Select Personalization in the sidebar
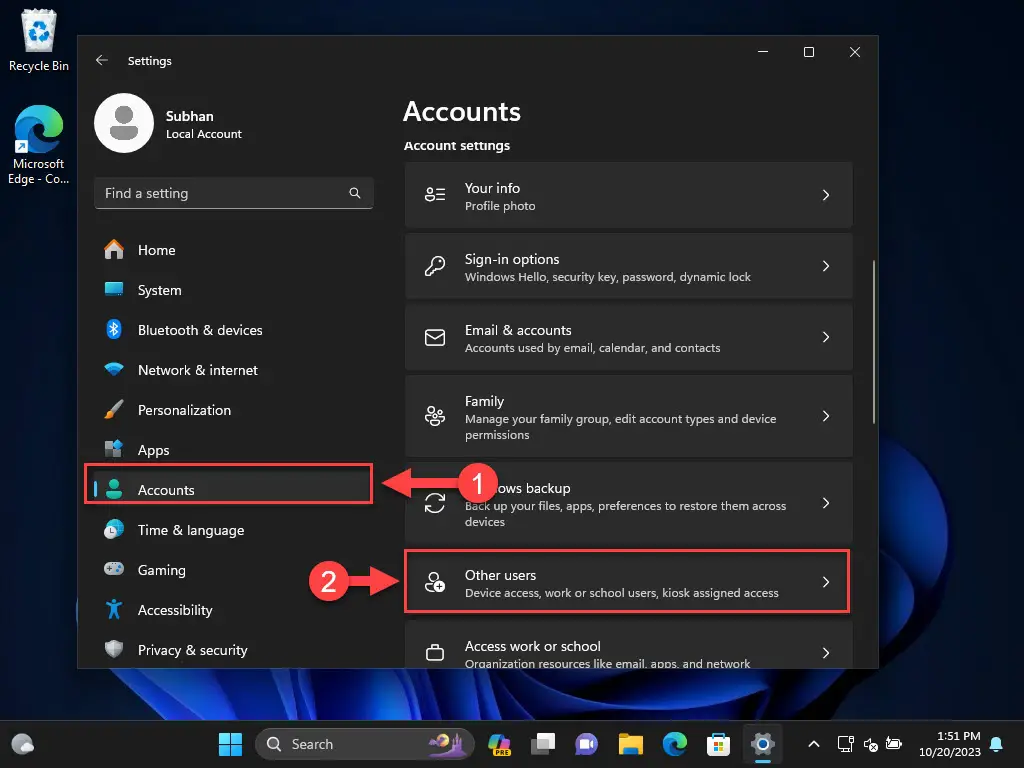This screenshot has height=768, width=1024. (233, 409)
